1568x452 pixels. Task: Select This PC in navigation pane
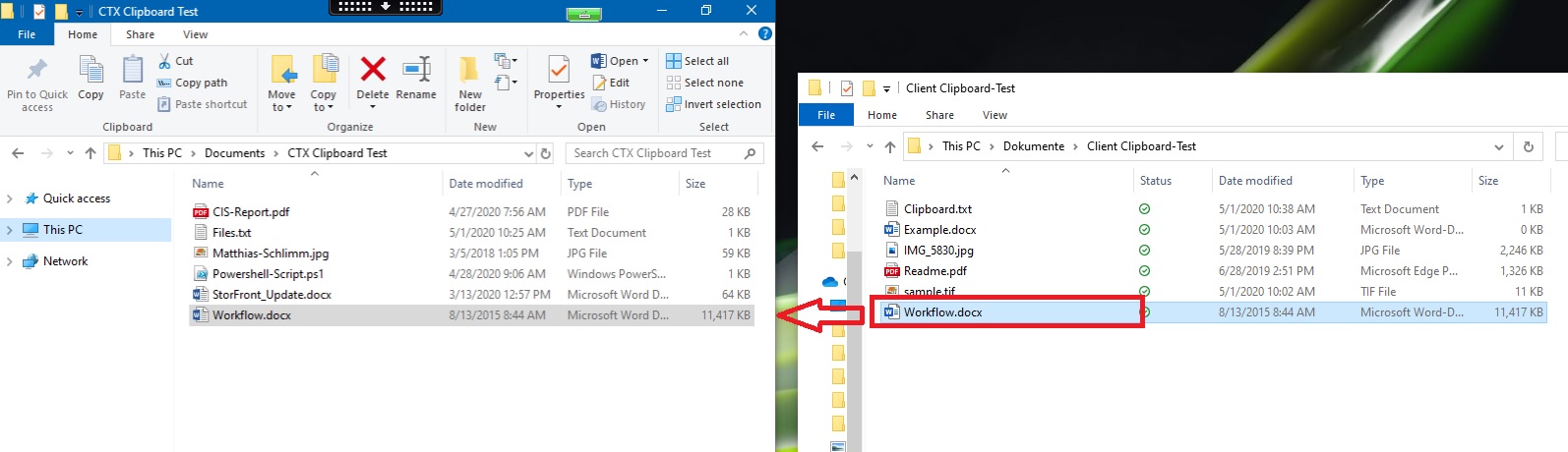pos(63,230)
